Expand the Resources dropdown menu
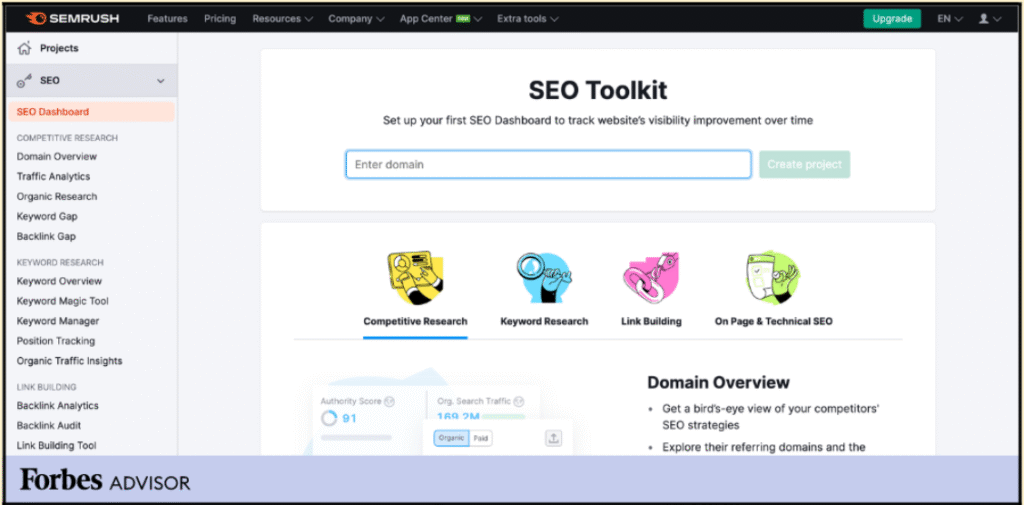The height and width of the screenshot is (505, 1024). click(x=281, y=18)
